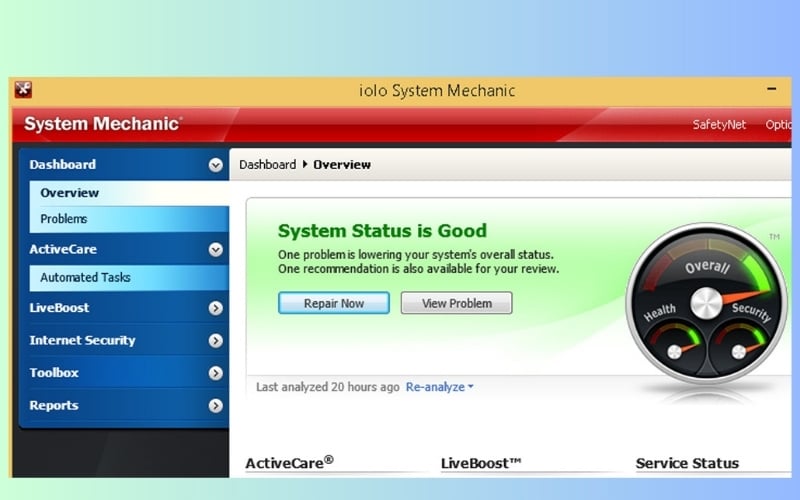Open the Options link in the top bar
The image size is (800, 500).
coord(778,124)
